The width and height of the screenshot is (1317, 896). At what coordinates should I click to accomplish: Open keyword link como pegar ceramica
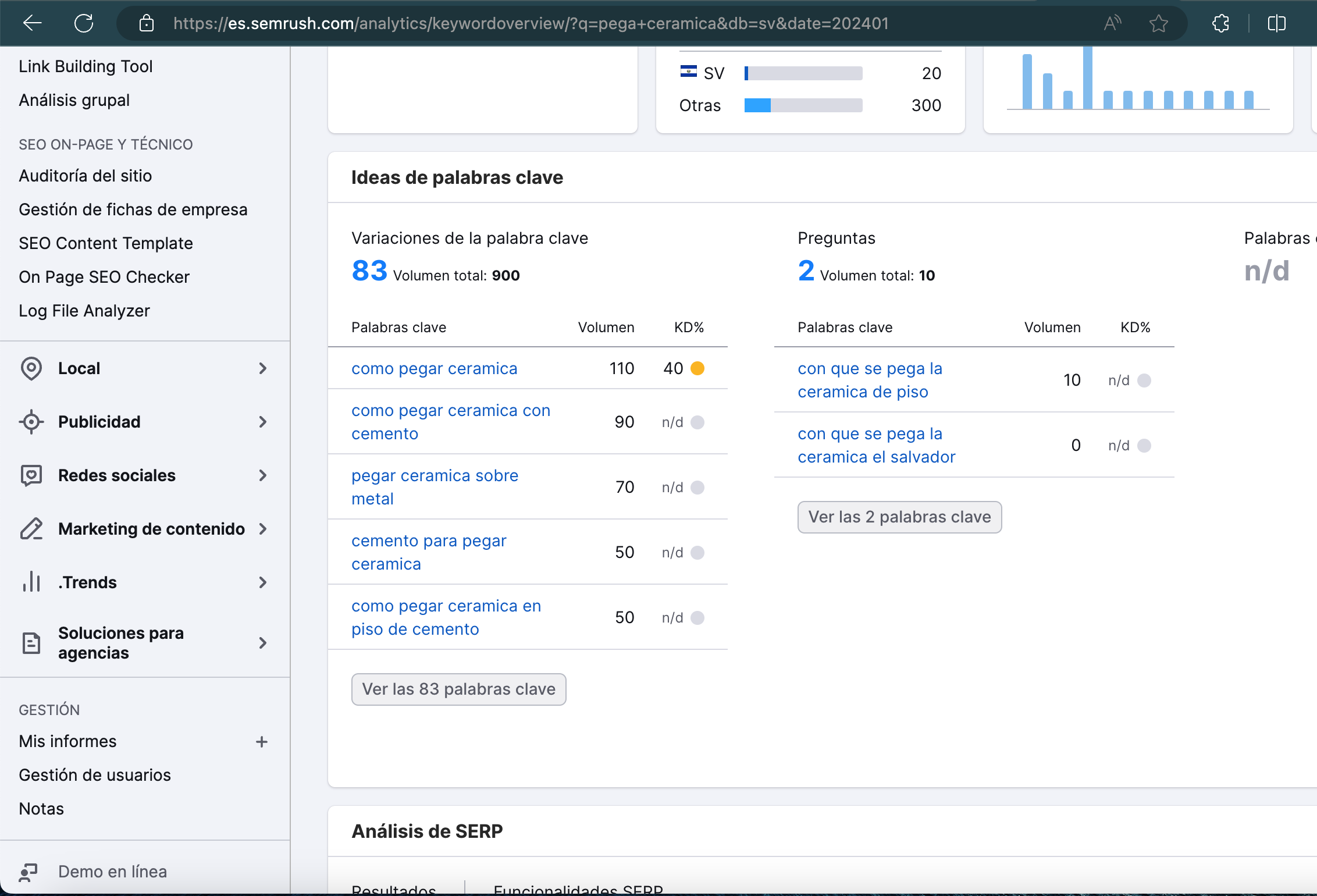[x=434, y=368]
